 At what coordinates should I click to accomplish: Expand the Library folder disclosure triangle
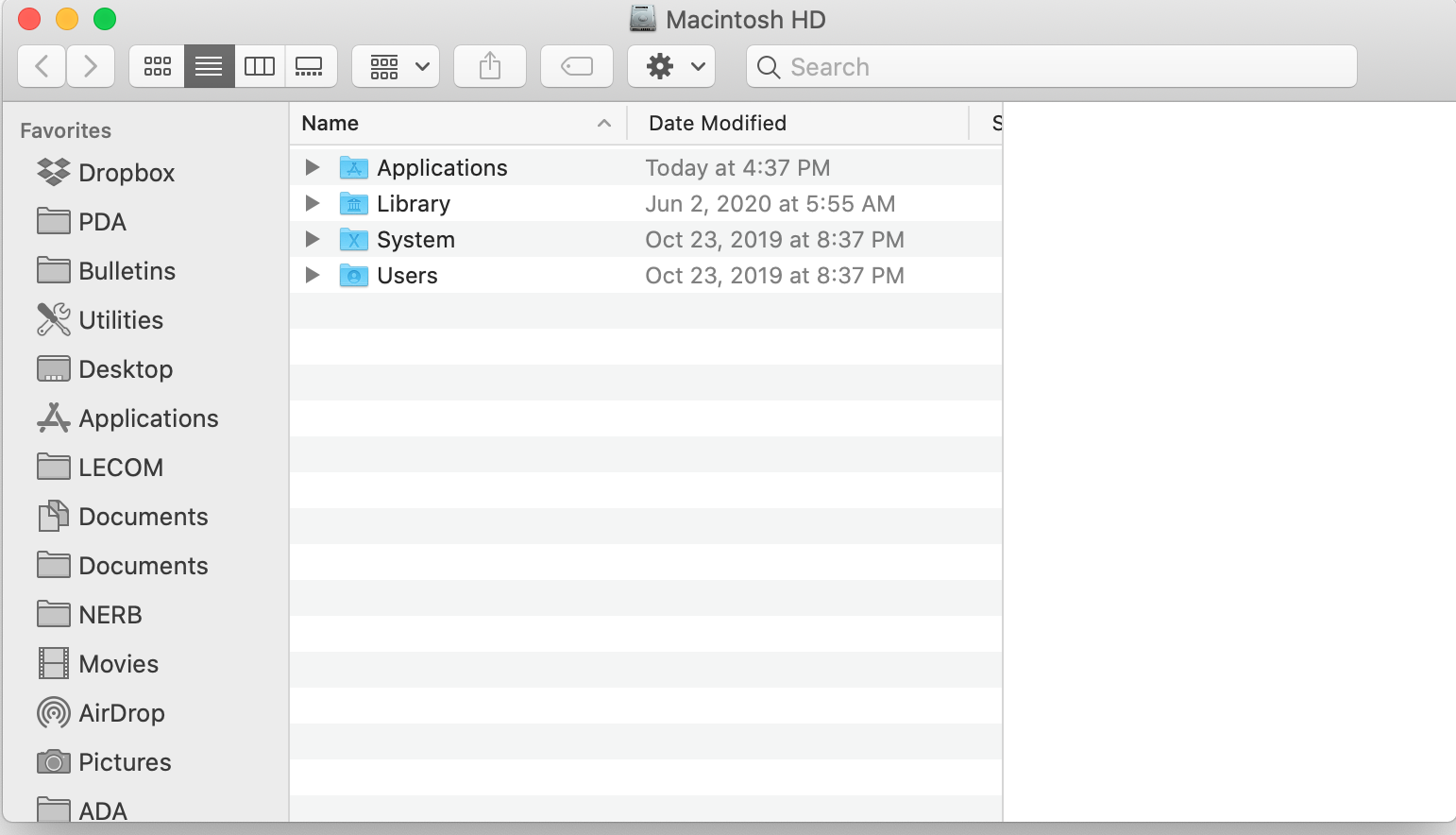(313, 203)
